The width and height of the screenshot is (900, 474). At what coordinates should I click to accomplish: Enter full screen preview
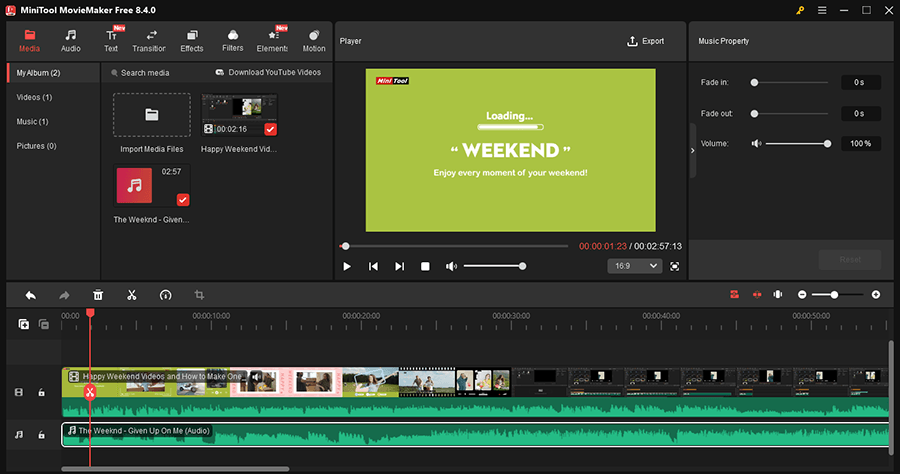[x=674, y=266]
